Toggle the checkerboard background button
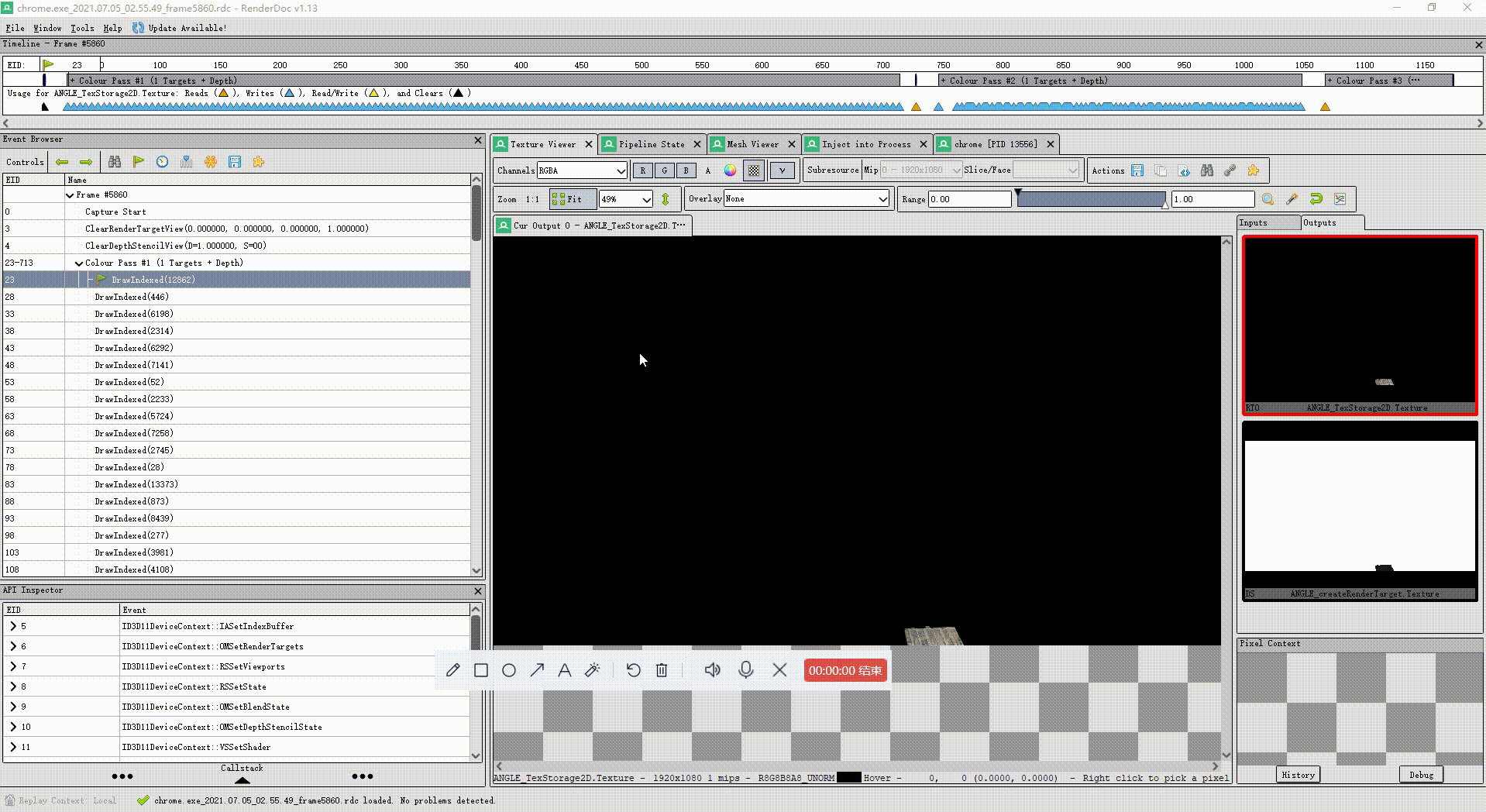 point(754,170)
